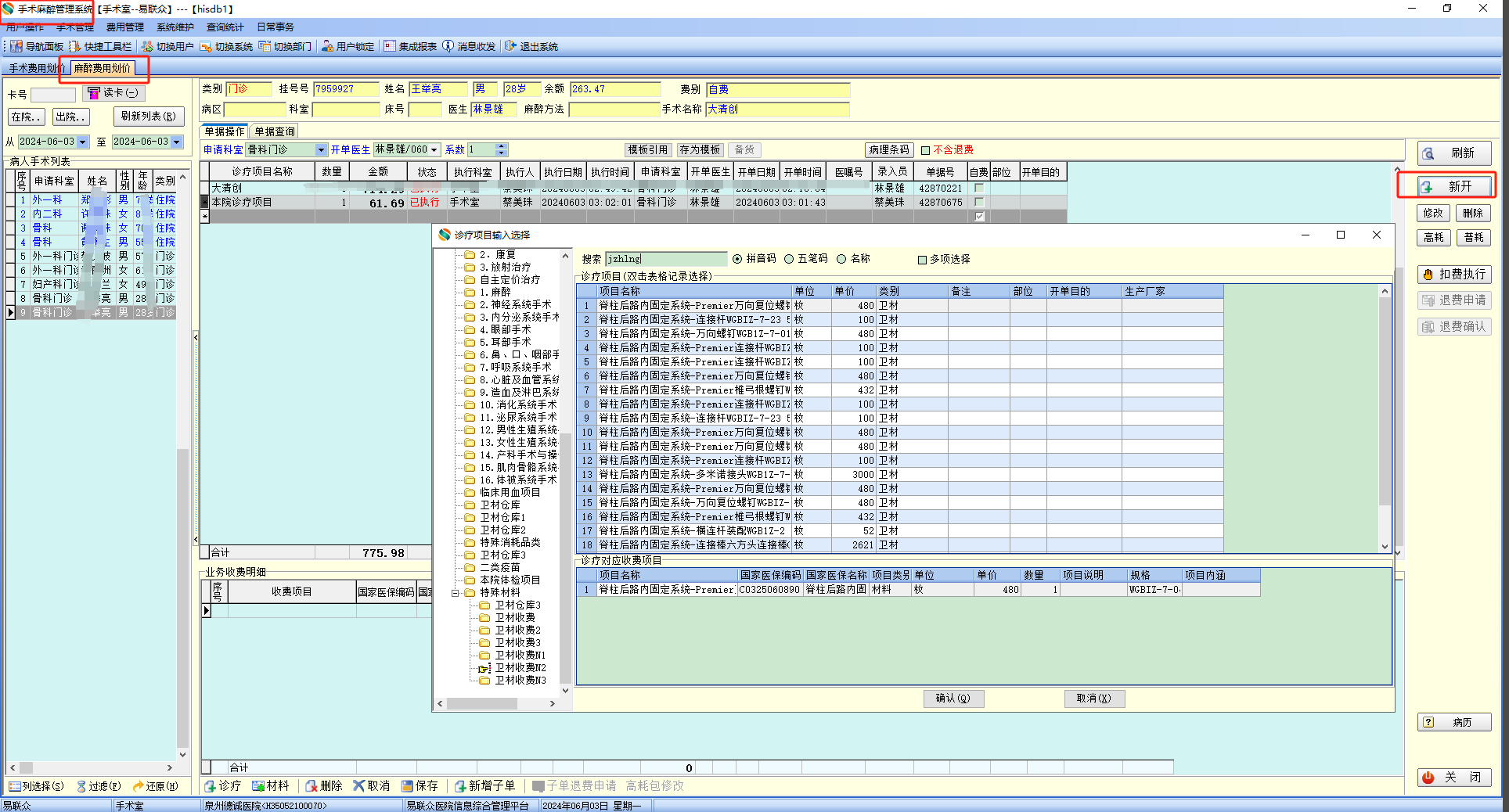This screenshot has width=1509, height=812.
Task: Toggle the 不含退费 checkbox
Action: pos(926,150)
